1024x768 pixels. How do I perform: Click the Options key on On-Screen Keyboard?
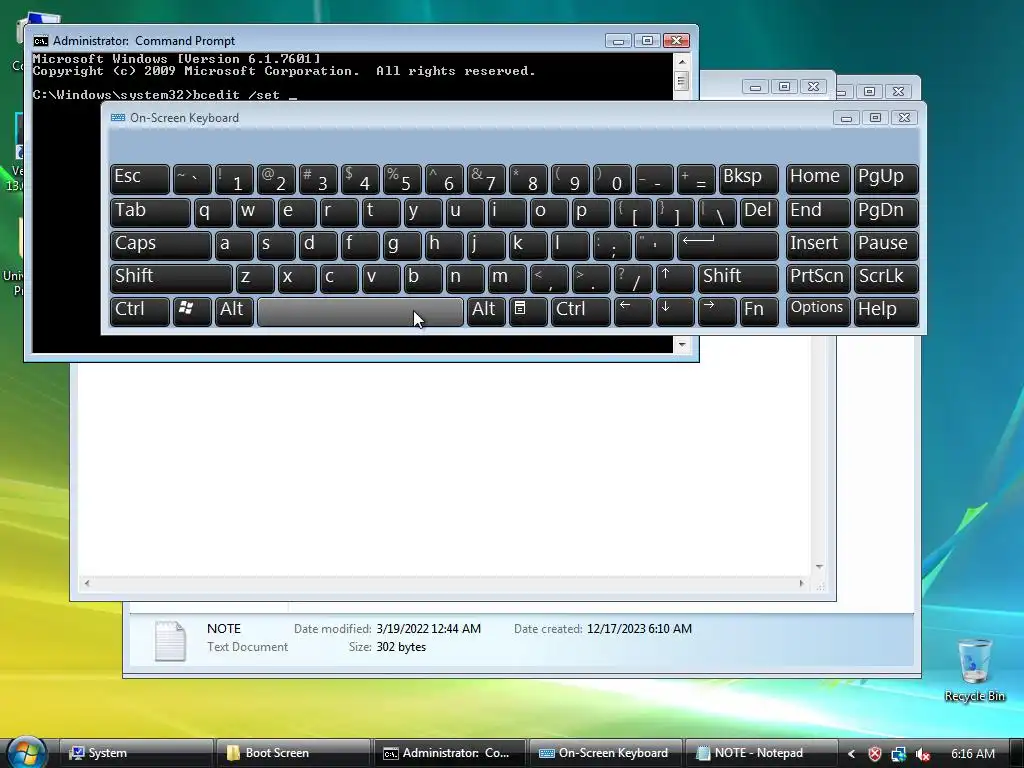(818, 311)
